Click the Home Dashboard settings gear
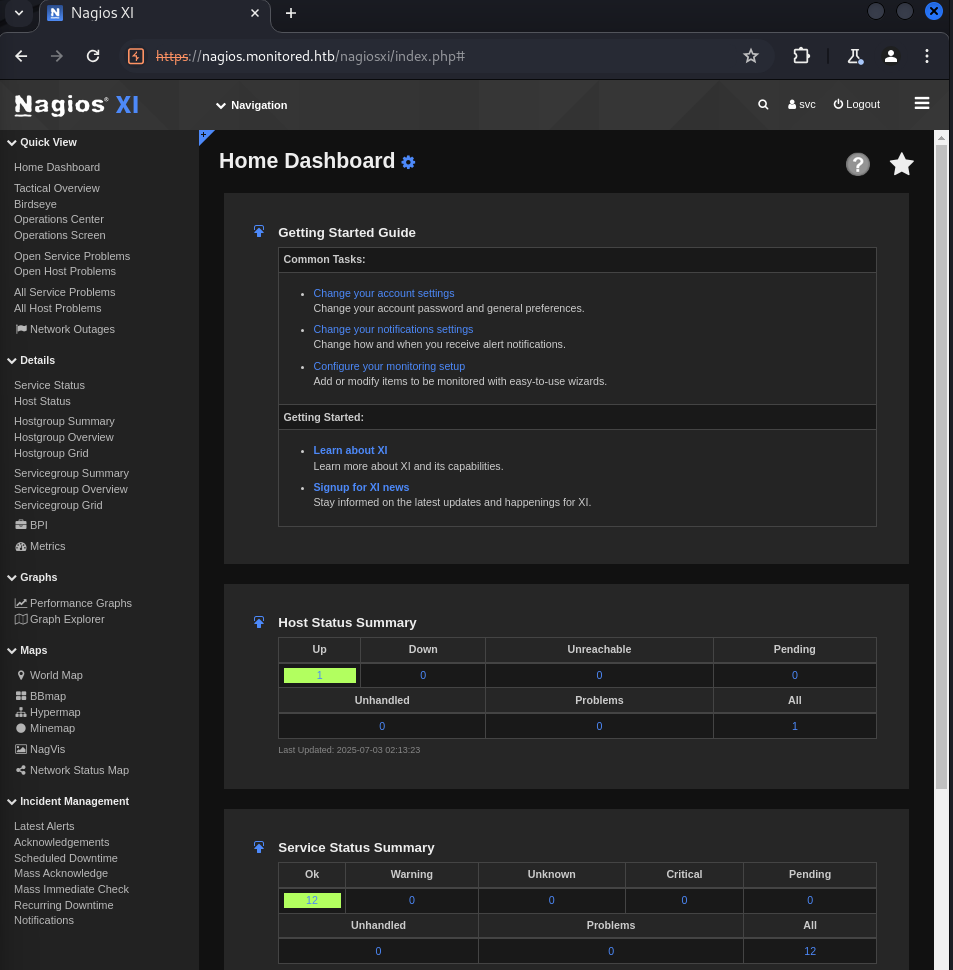 click(x=408, y=162)
